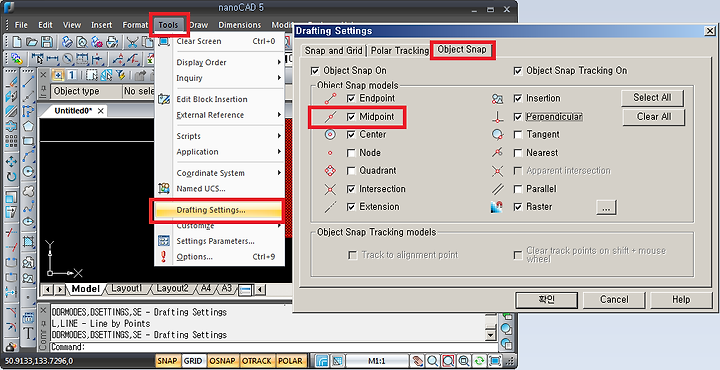Viewport: 720px width, 370px height.
Task: Switch to the Layout1 tab
Action: [x=127, y=288]
